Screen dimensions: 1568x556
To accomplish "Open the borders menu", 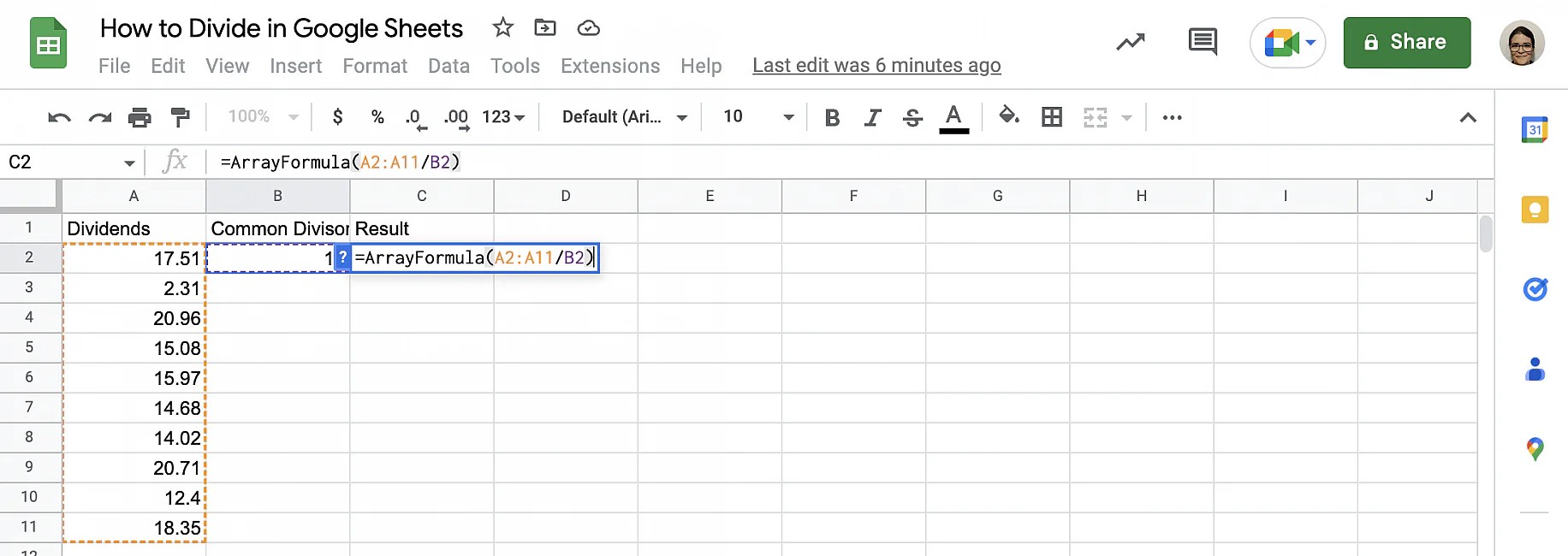I will (1052, 117).
